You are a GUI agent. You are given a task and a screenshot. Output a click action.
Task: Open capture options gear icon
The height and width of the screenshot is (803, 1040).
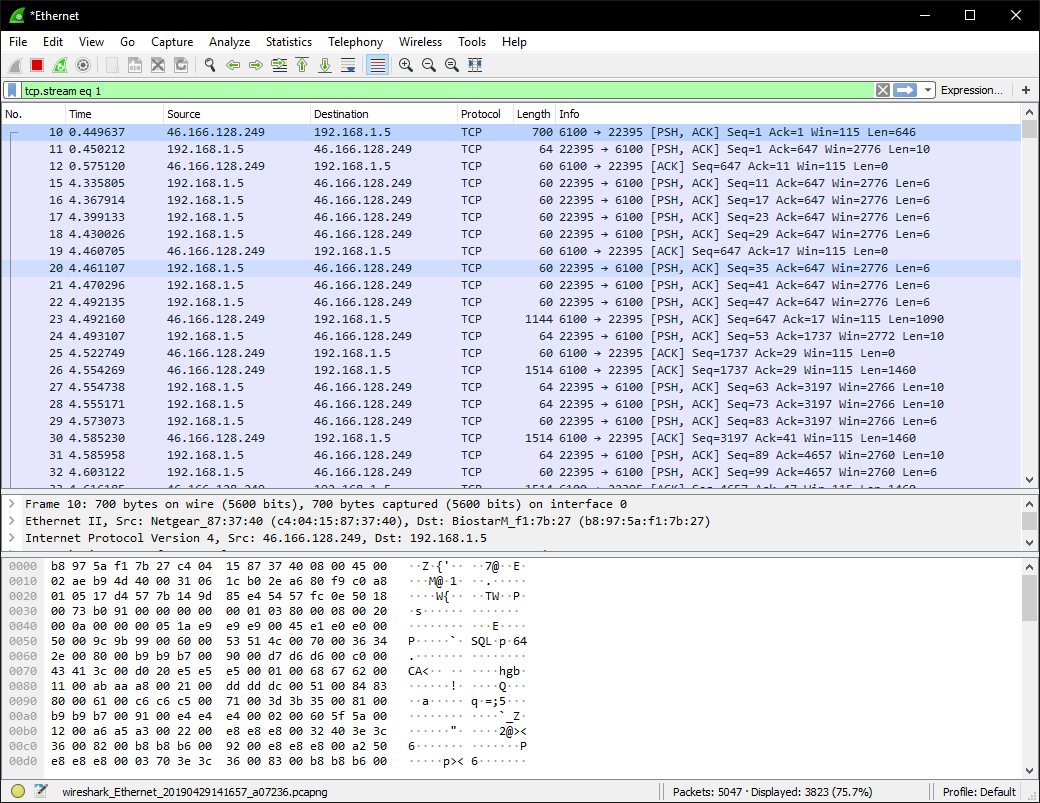pyautogui.click(x=83, y=65)
